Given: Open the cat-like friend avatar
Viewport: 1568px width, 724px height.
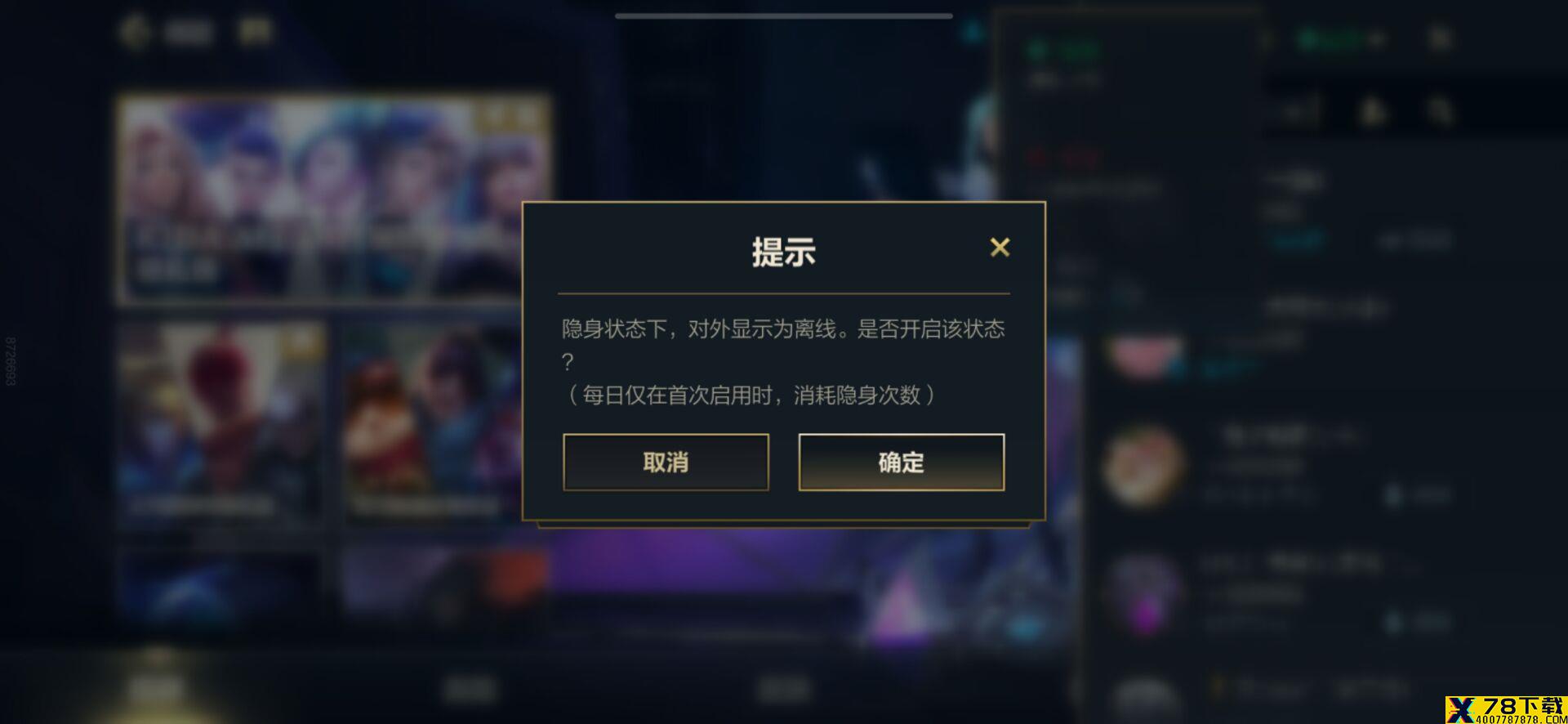Looking at the screenshot, I should click(1143, 466).
